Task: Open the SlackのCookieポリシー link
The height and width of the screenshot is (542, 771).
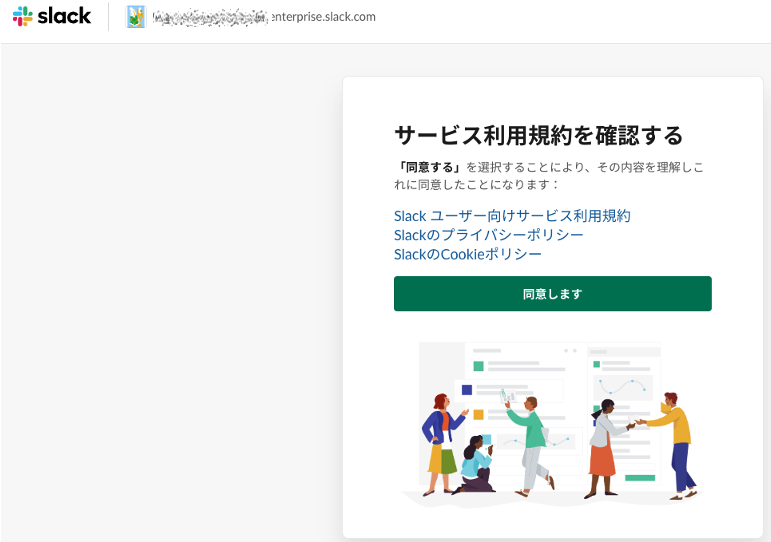Action: pyautogui.click(x=468, y=254)
